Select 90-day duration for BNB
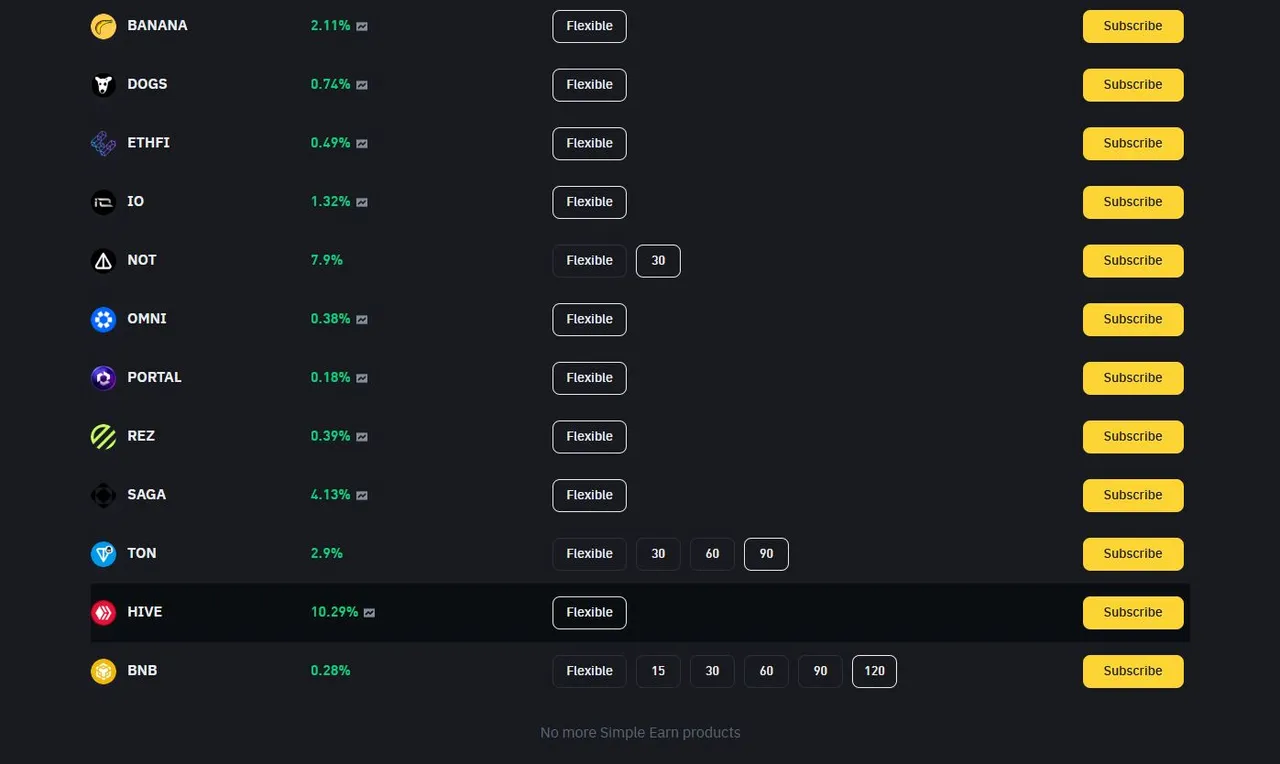Image resolution: width=1280 pixels, height=764 pixels. [x=820, y=671]
